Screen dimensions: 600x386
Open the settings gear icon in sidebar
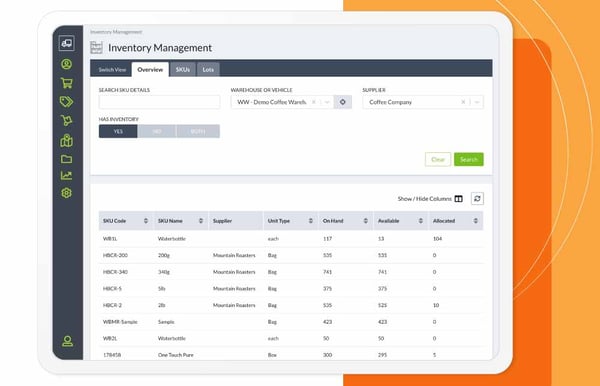(67, 193)
